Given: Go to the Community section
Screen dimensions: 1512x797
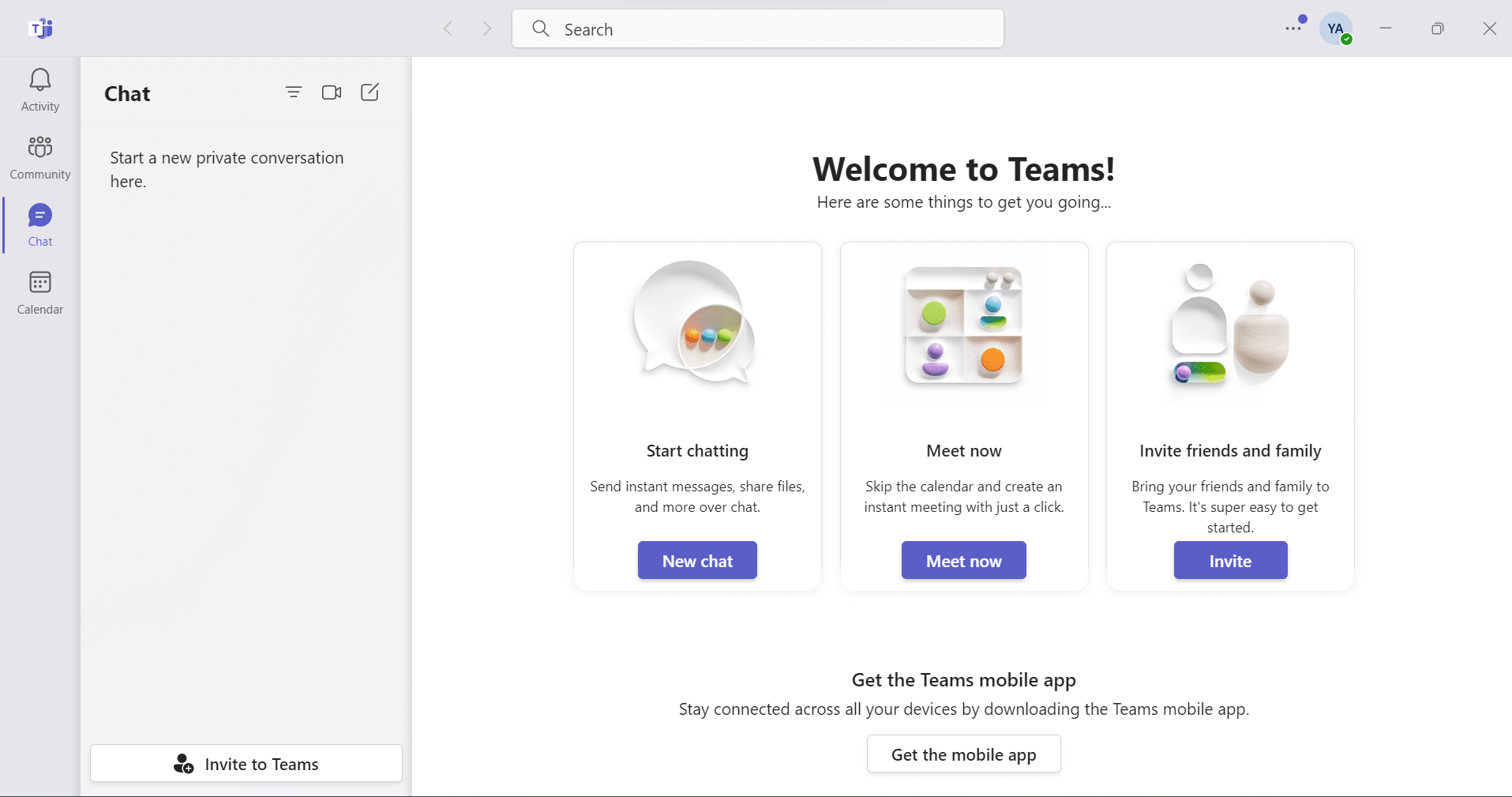Looking at the screenshot, I should click(40, 157).
